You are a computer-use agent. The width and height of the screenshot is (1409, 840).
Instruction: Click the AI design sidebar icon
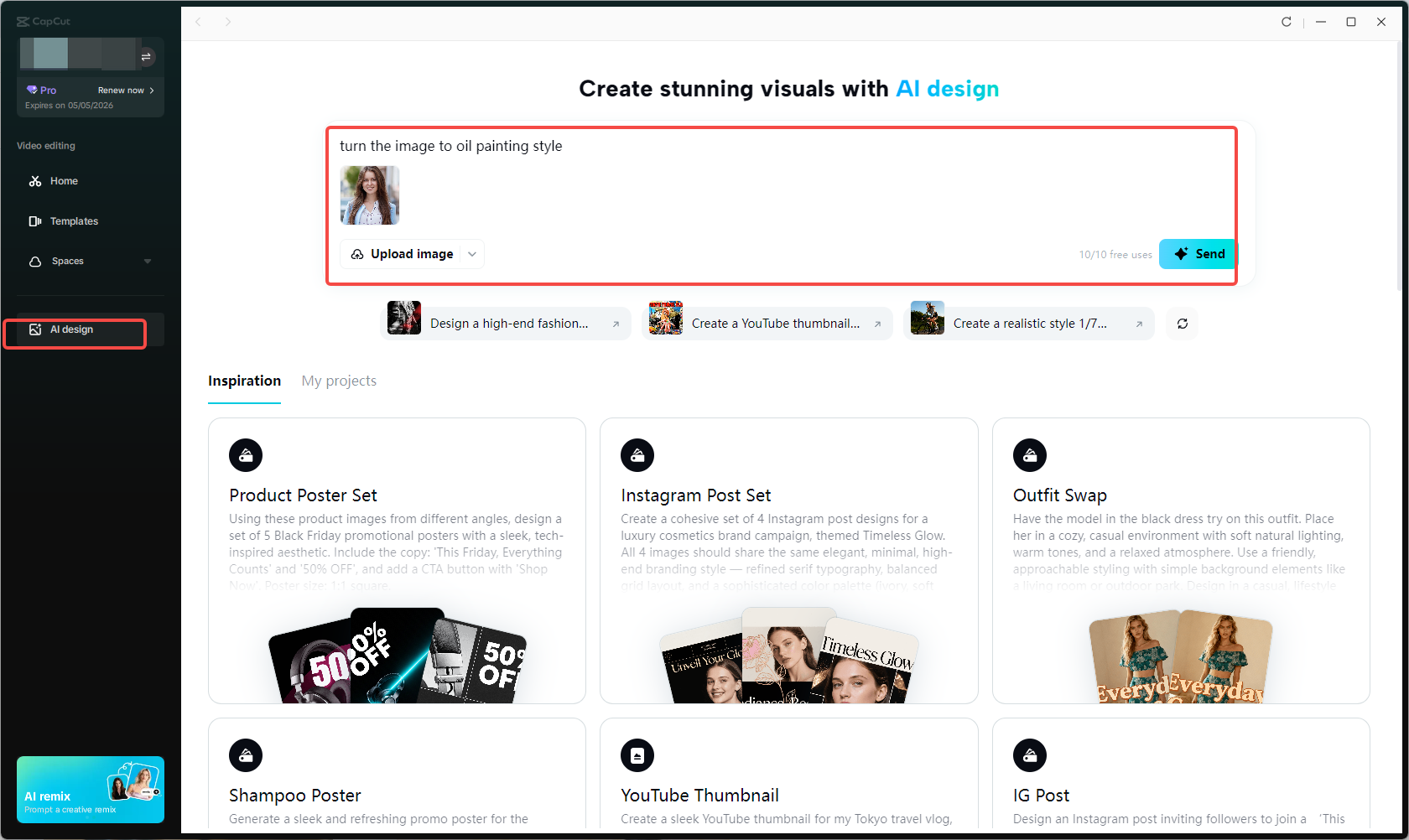pos(35,329)
